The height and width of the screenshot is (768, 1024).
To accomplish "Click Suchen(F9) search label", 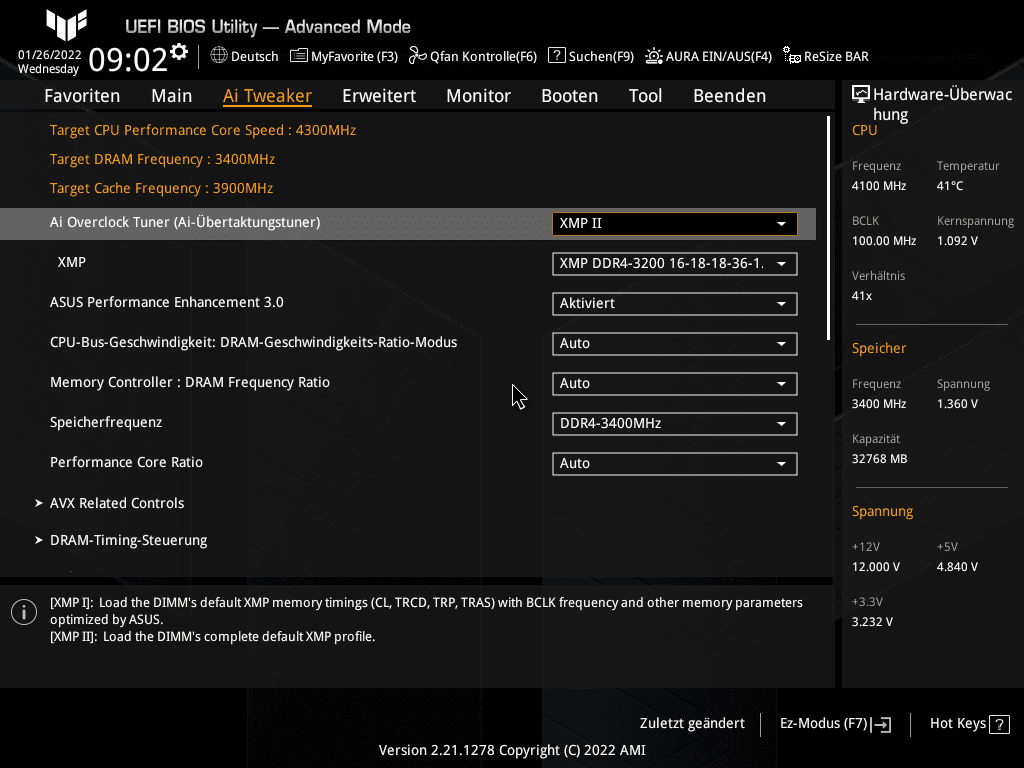I will (601, 56).
